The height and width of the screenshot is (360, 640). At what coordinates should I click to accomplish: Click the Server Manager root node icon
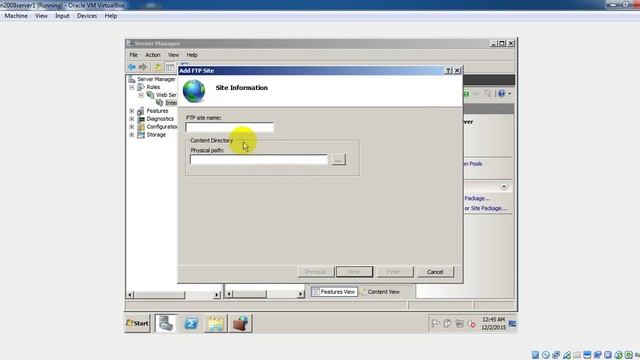coord(131,79)
